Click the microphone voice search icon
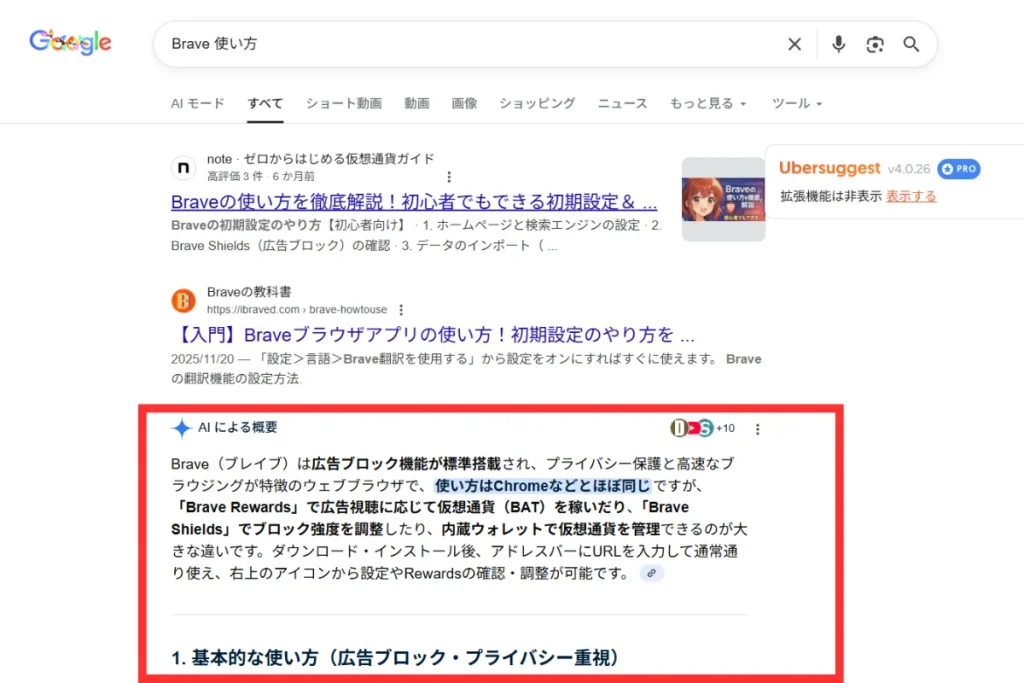1024x683 pixels. [838, 44]
